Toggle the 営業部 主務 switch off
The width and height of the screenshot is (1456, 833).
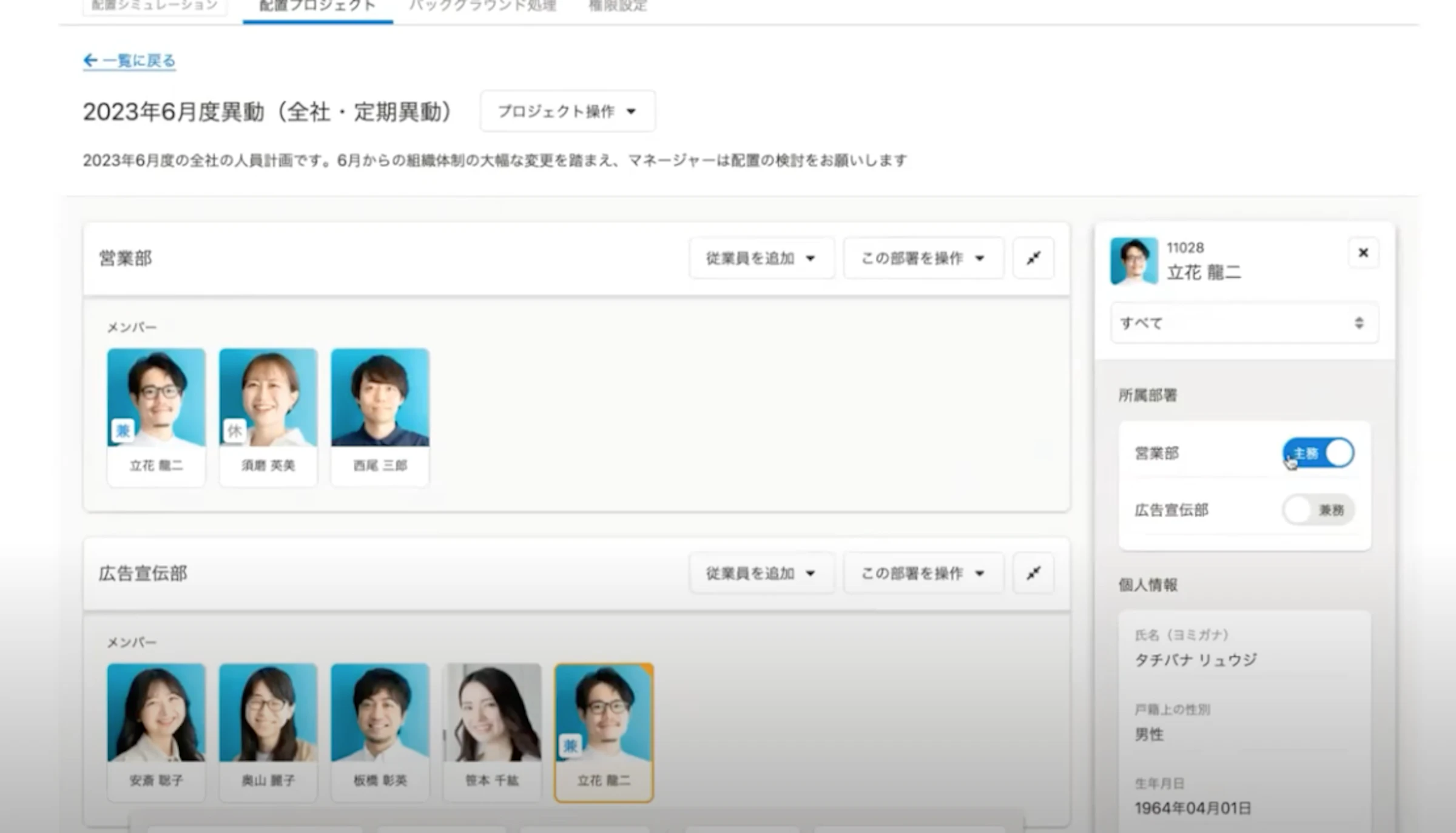[1318, 453]
